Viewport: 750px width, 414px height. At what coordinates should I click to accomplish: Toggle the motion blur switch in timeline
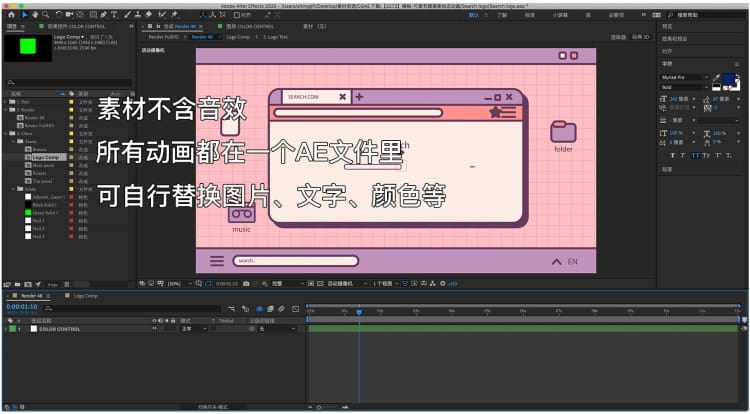(281, 309)
